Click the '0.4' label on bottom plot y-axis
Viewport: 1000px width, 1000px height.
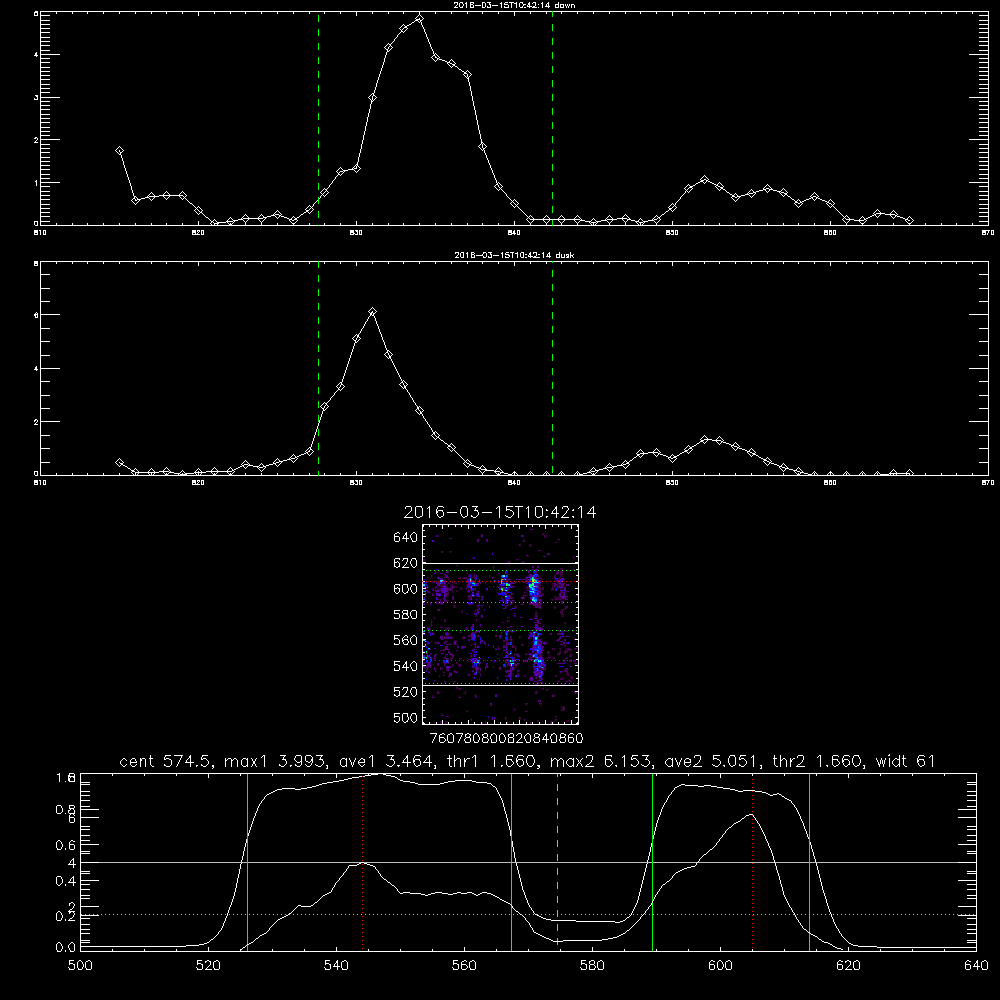(66, 881)
